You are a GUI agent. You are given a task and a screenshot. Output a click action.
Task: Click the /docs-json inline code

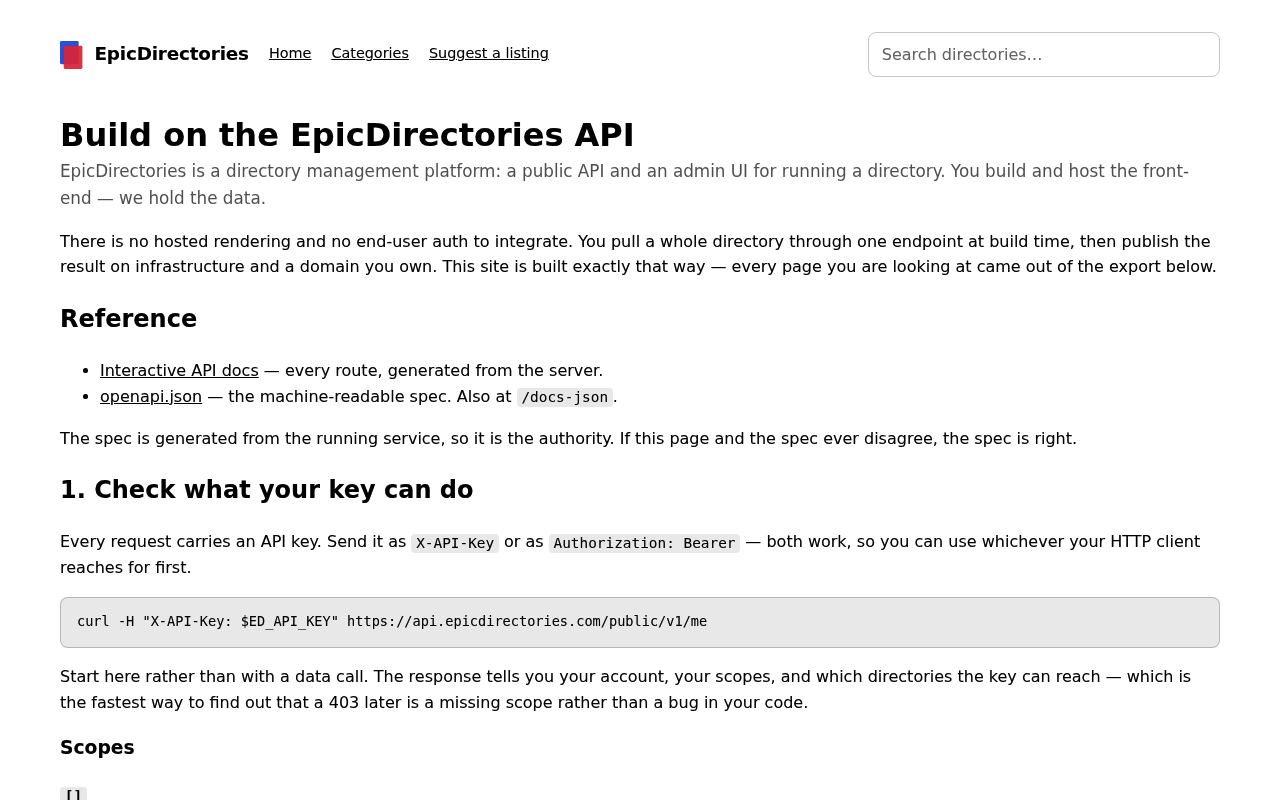(565, 397)
